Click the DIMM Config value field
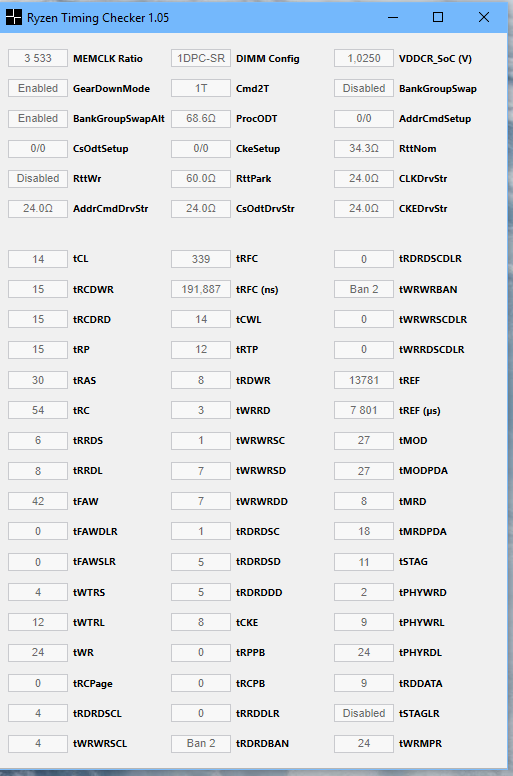Image resolution: width=513 pixels, height=776 pixels. pos(201,58)
